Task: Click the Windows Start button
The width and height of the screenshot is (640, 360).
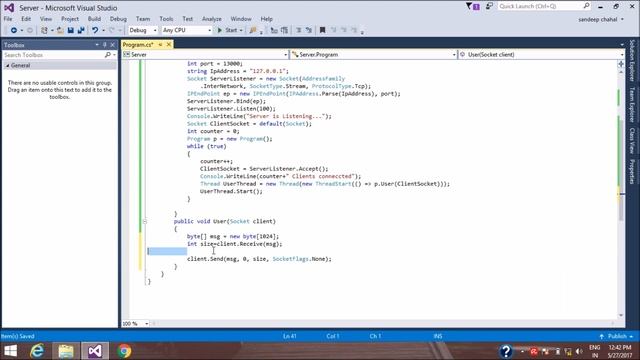Action: tap(11, 351)
